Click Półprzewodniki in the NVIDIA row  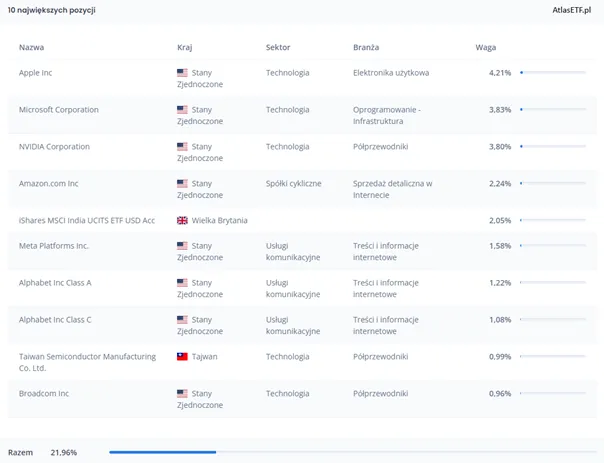[x=381, y=147]
